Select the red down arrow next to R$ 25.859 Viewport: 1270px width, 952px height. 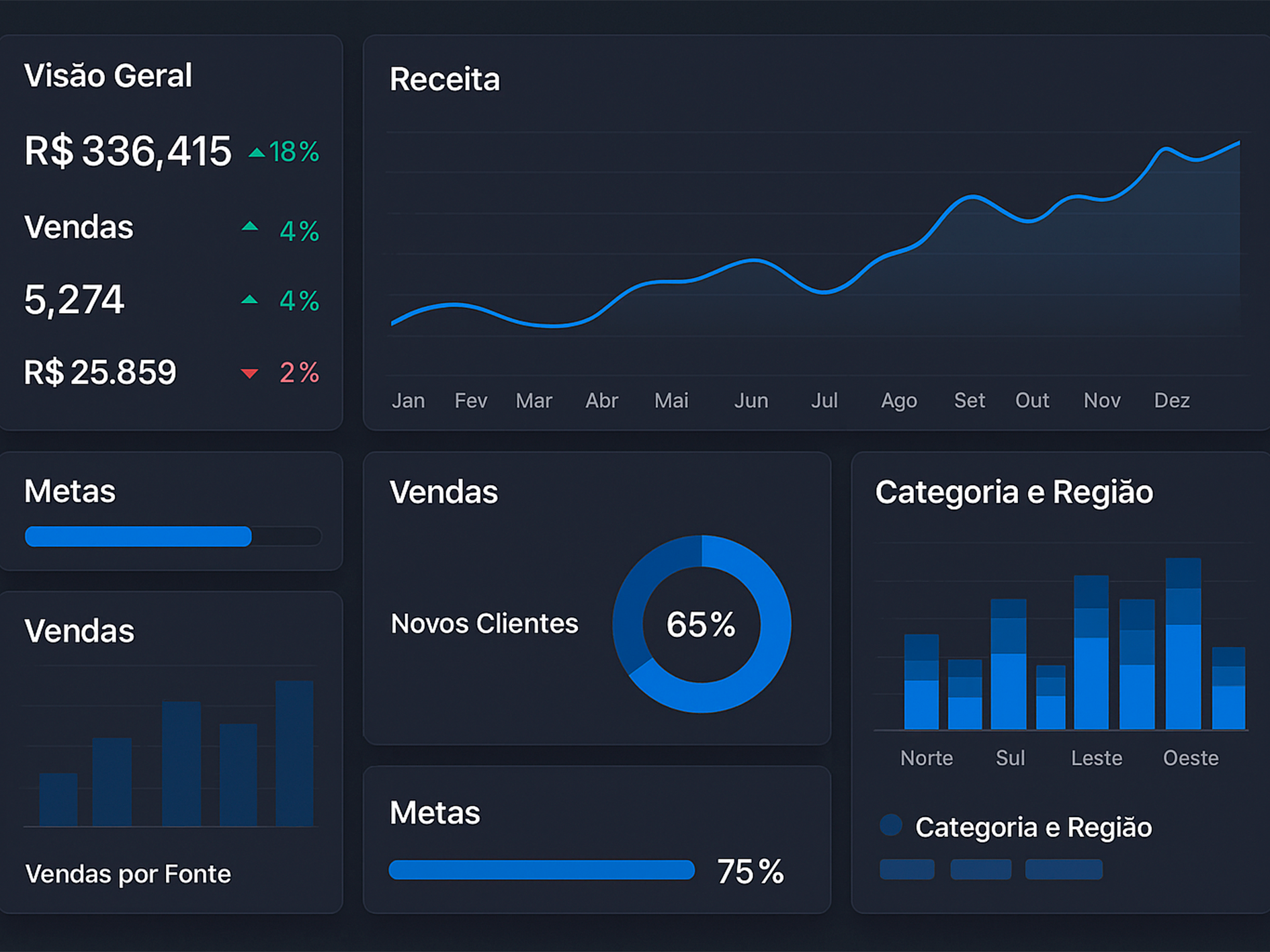[250, 373]
